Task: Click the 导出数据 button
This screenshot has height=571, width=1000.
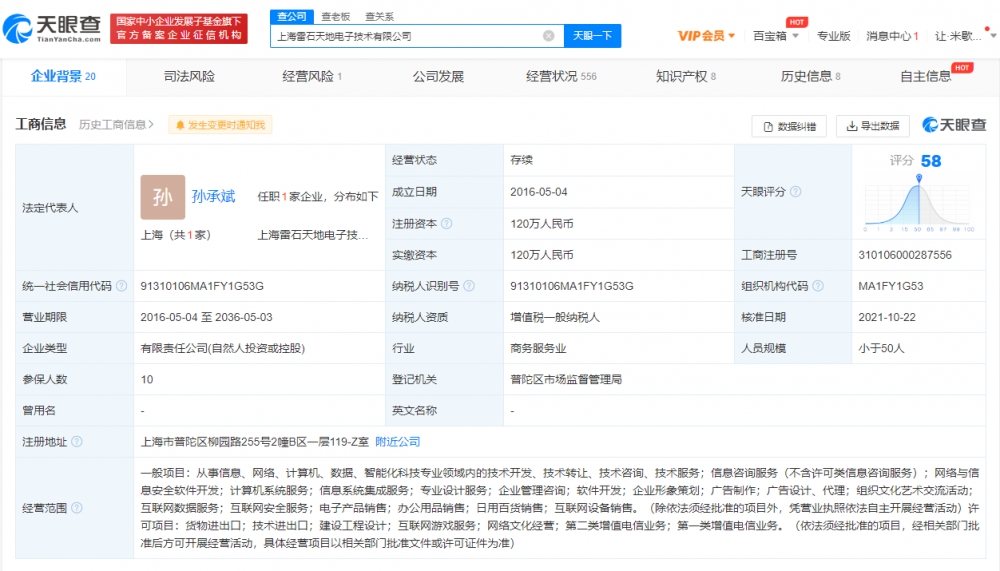Action: 872,126
